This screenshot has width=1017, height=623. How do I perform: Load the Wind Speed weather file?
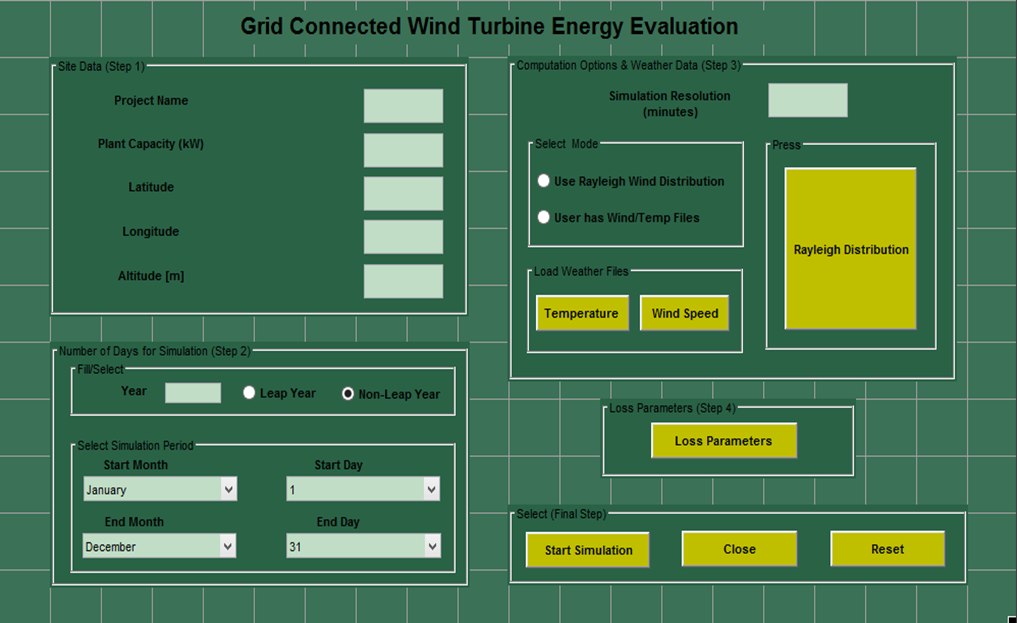pyautogui.click(x=684, y=313)
